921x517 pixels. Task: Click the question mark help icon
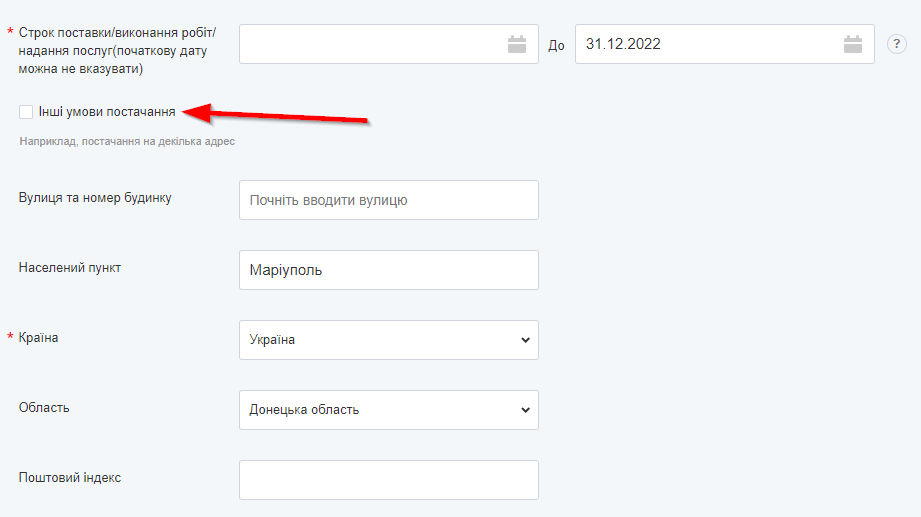897,44
